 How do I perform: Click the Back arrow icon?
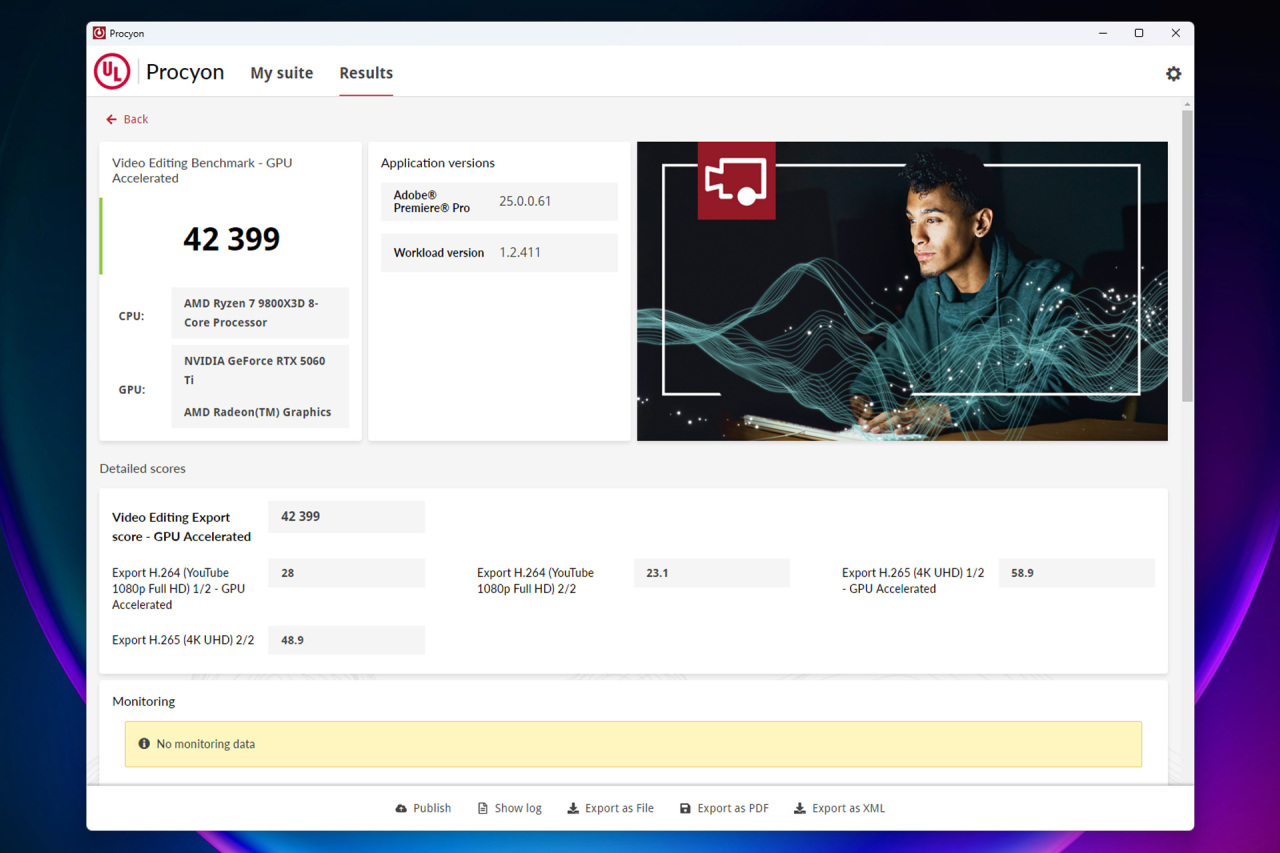click(x=111, y=119)
